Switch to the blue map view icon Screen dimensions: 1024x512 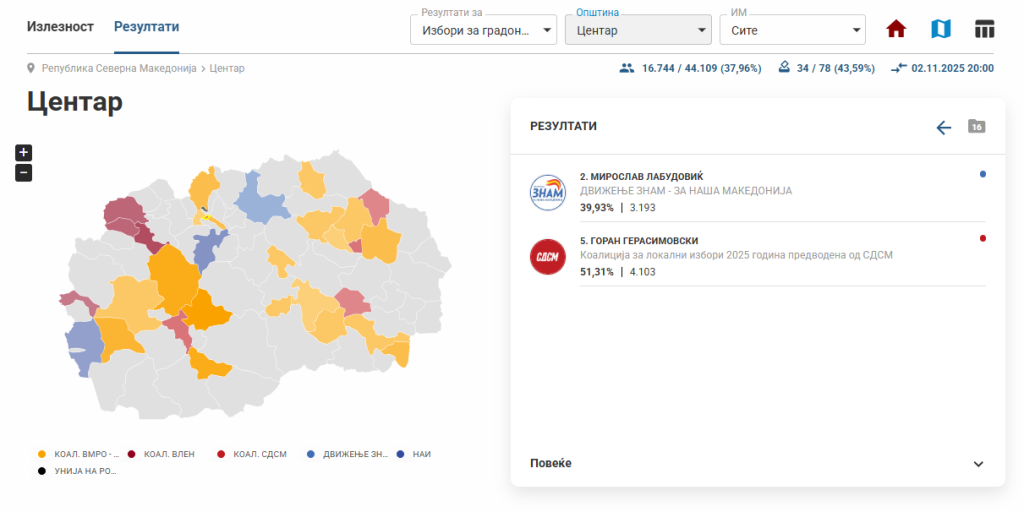click(x=940, y=29)
